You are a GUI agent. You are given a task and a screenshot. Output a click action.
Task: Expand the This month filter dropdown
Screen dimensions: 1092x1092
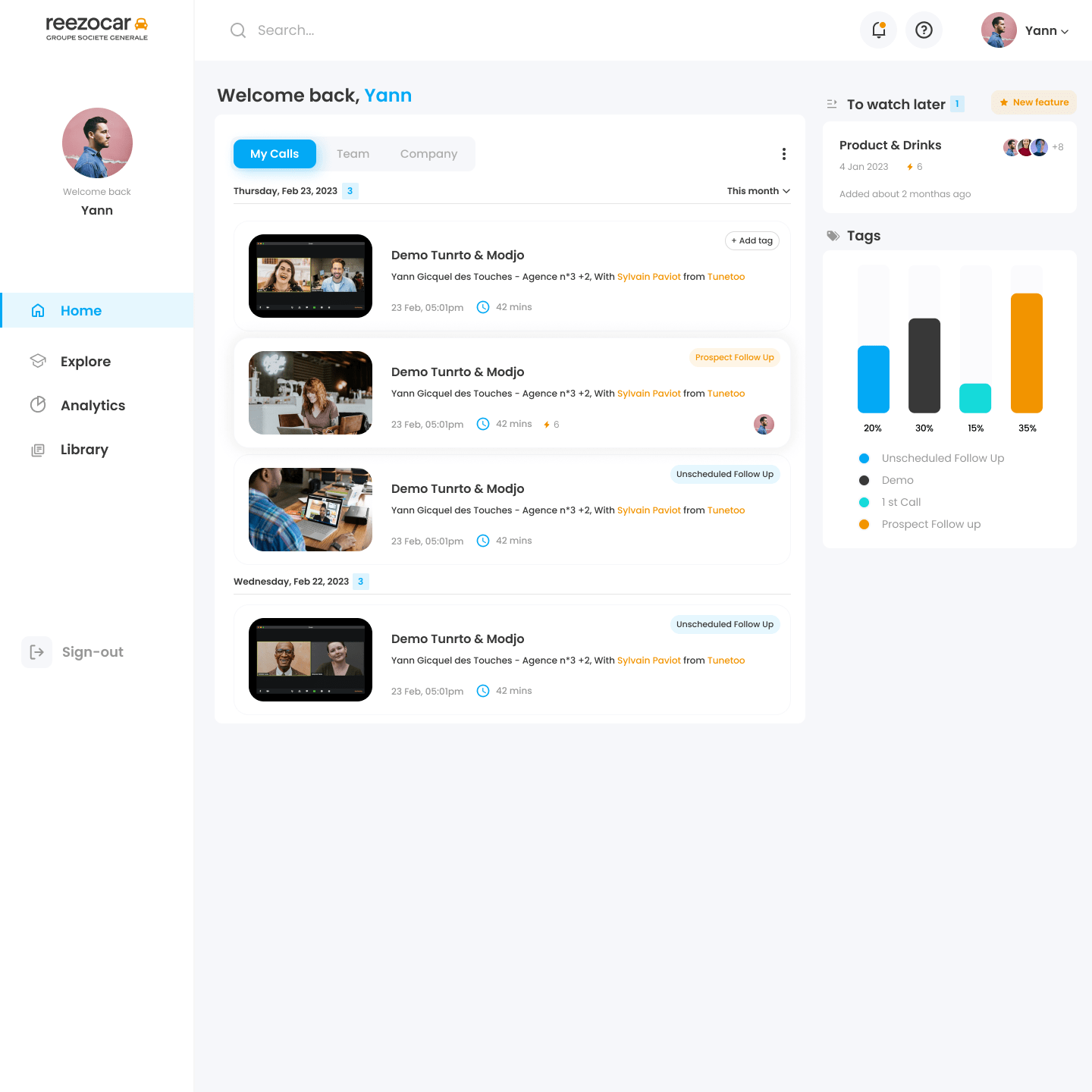click(x=758, y=191)
